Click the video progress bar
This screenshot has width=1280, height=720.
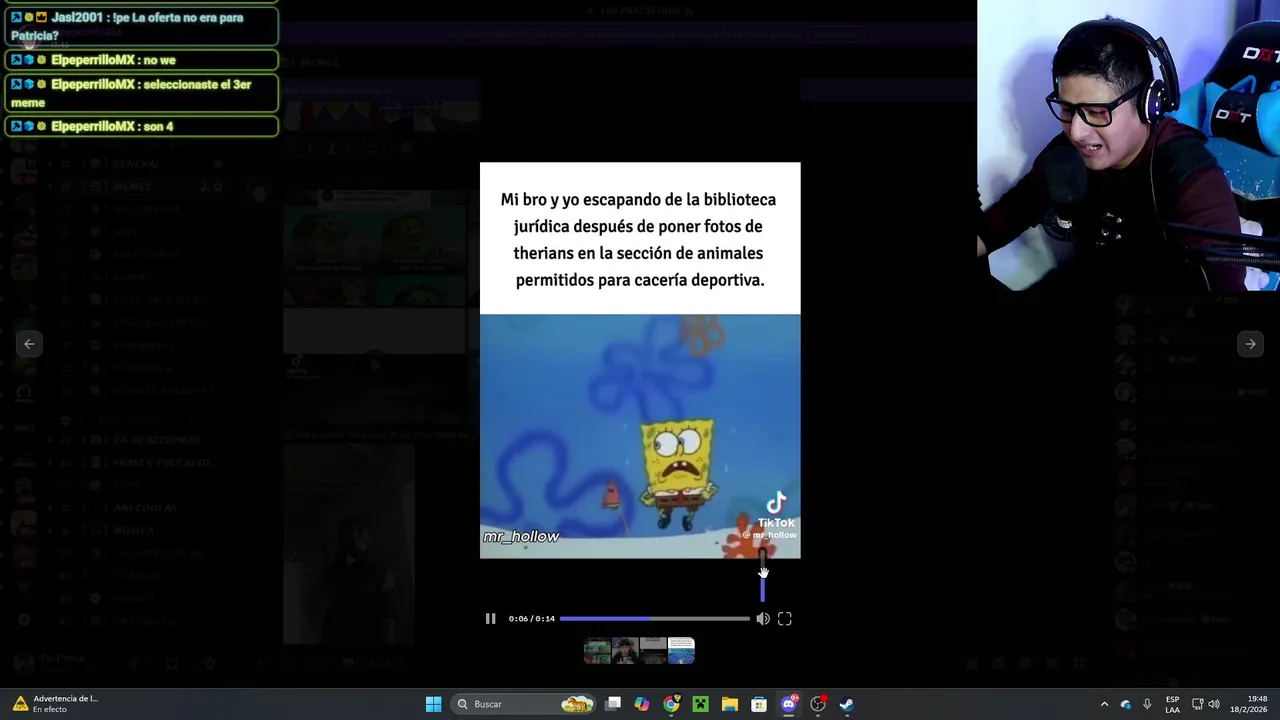(654, 619)
